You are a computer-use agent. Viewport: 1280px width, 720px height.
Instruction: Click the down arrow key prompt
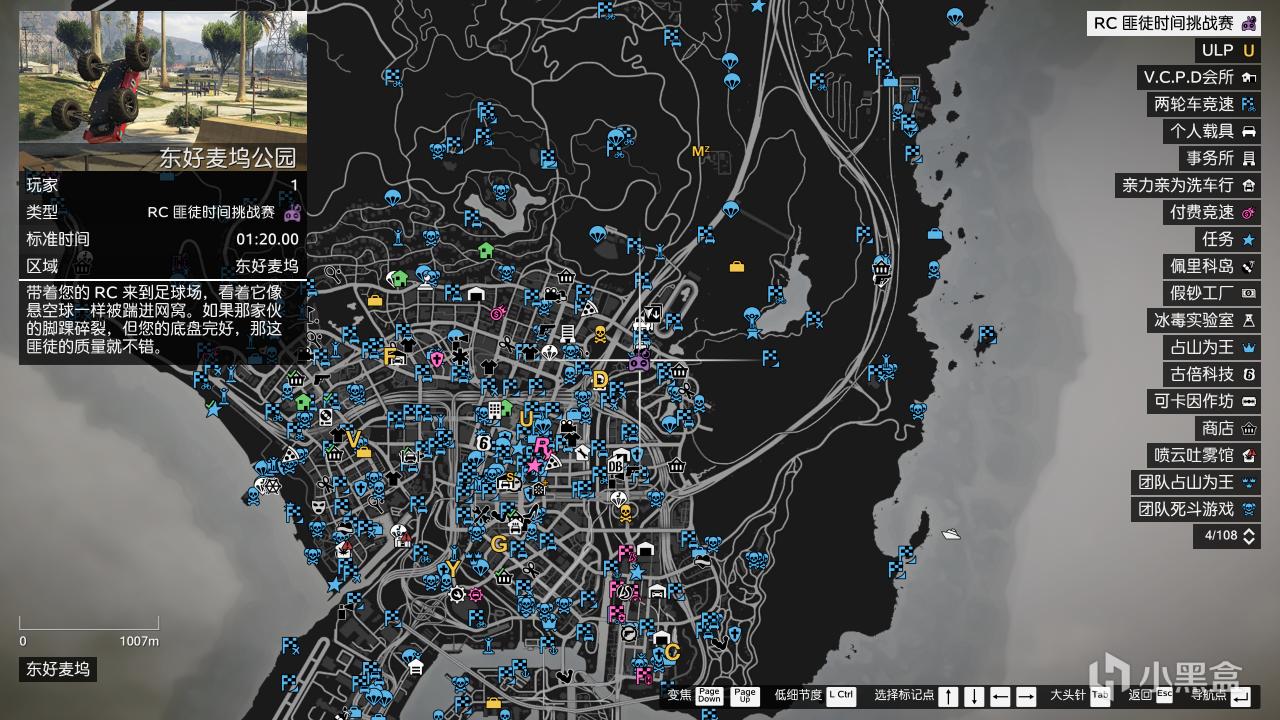click(974, 696)
